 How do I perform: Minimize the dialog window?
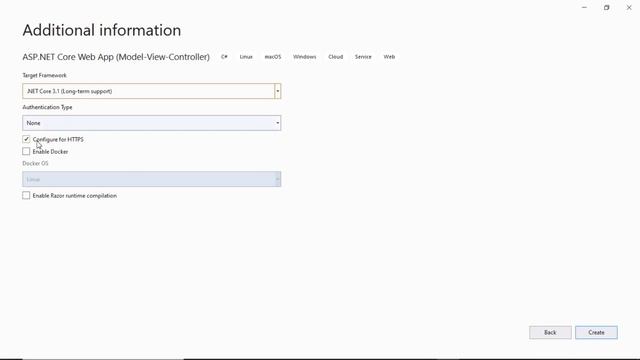(x=584, y=7)
